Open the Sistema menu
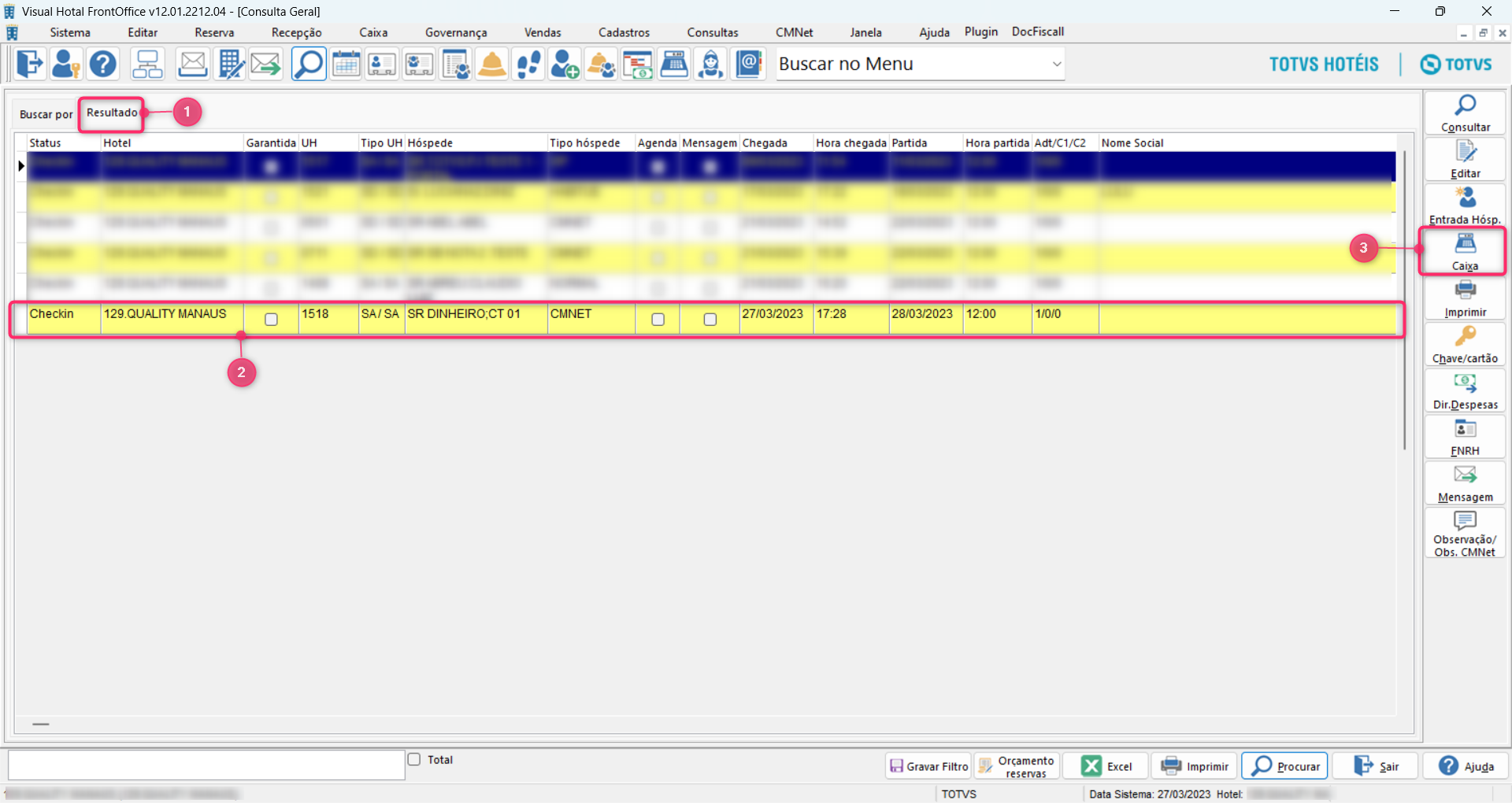1512x803 pixels. point(70,32)
